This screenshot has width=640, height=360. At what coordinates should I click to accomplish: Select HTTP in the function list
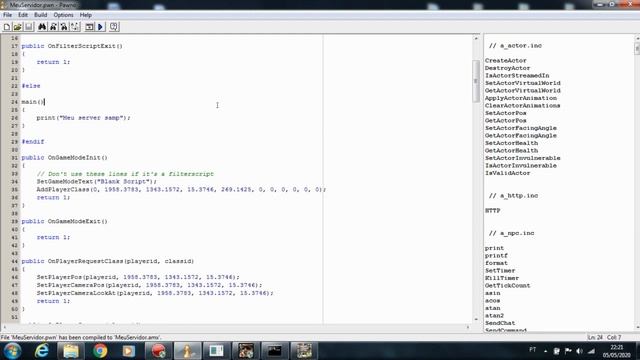492,211
